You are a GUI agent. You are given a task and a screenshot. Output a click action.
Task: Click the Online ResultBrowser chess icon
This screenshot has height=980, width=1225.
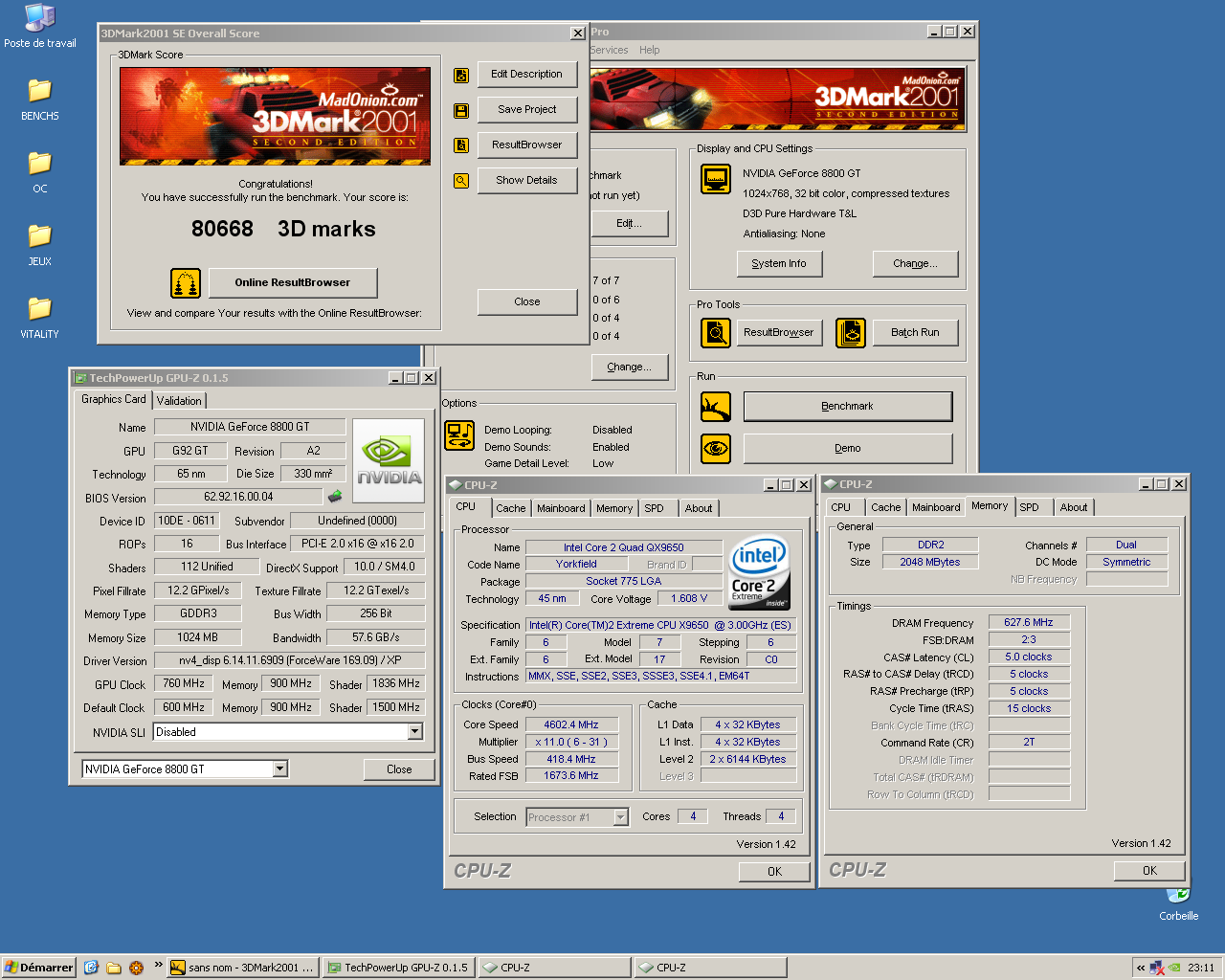tap(186, 283)
